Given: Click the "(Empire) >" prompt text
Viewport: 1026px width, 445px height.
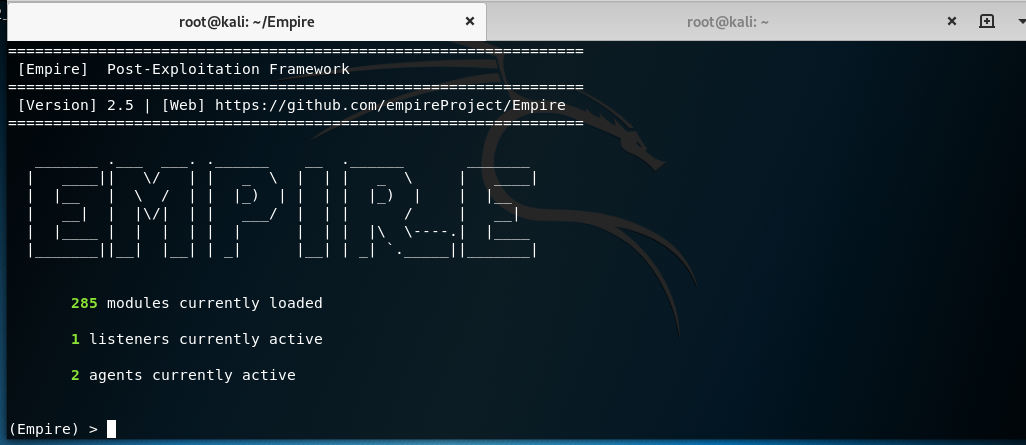Looking at the screenshot, I should click(x=53, y=429).
